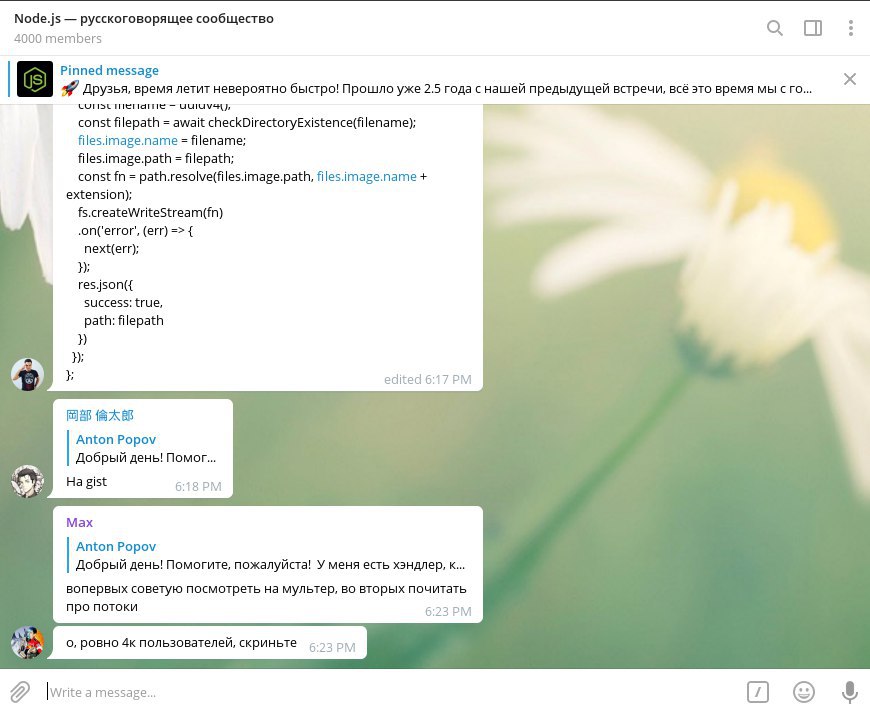Focus the Write a message input field
The width and height of the screenshot is (870, 709).
[388, 692]
